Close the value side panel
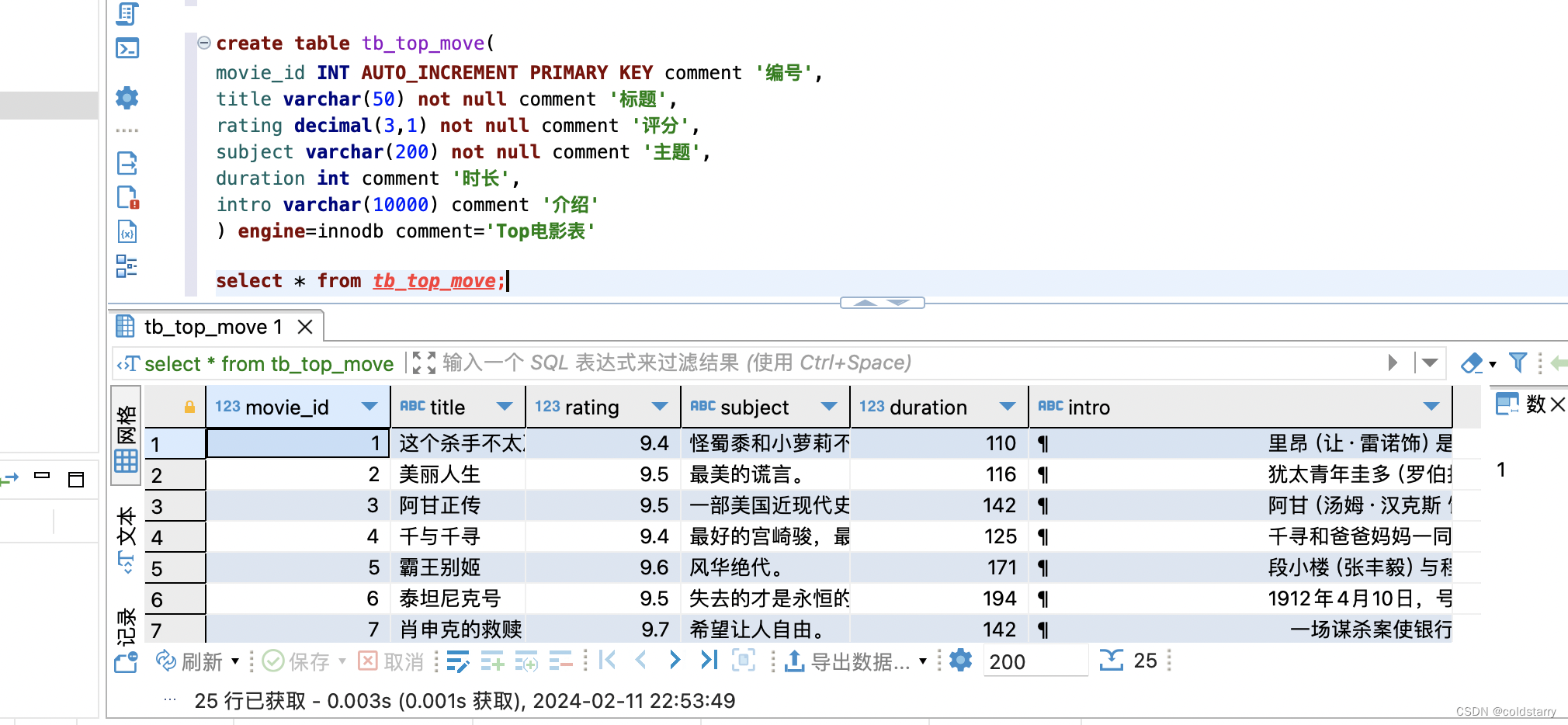 coord(1558,404)
